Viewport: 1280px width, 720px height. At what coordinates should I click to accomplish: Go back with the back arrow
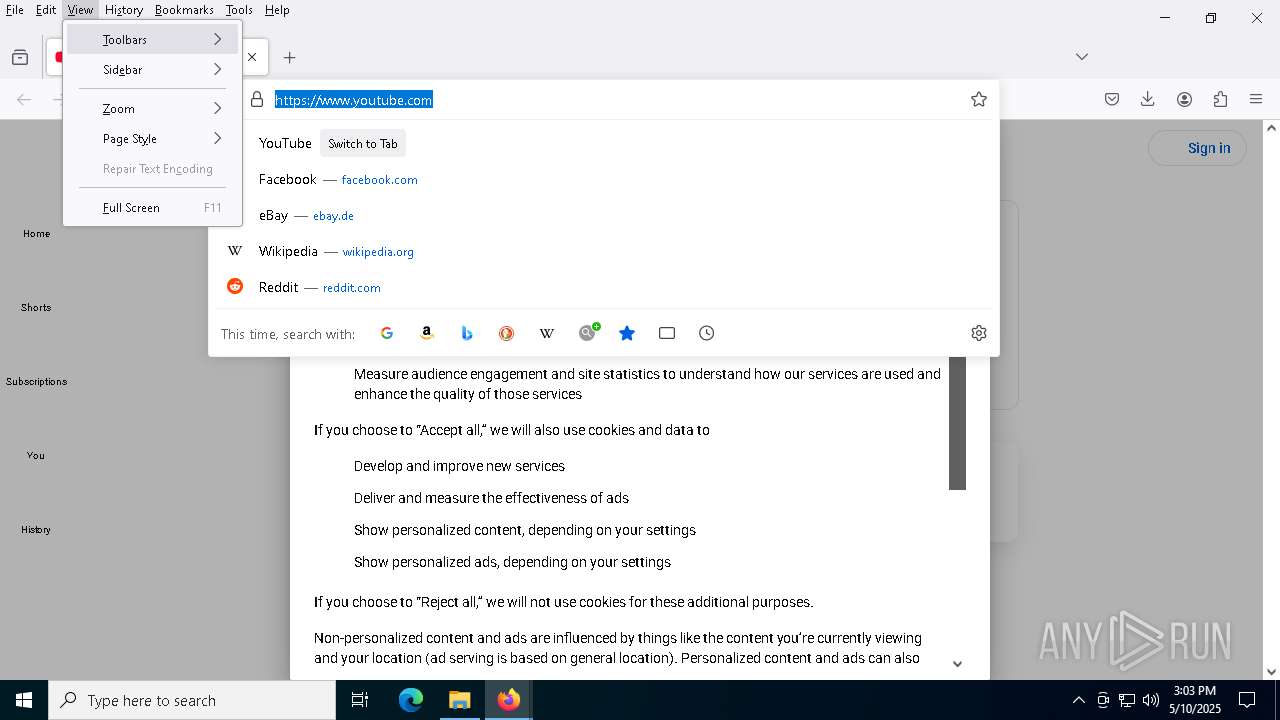(x=24, y=99)
